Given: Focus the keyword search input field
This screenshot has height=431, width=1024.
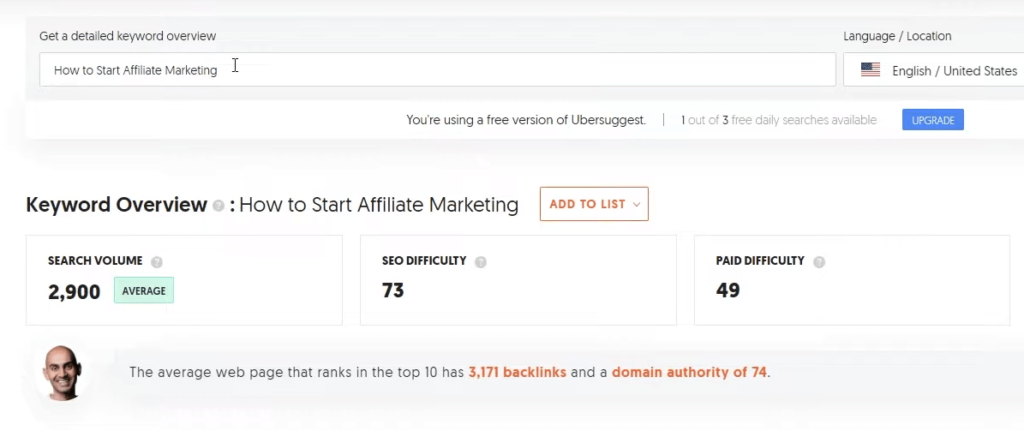Looking at the screenshot, I should pyautogui.click(x=437, y=70).
